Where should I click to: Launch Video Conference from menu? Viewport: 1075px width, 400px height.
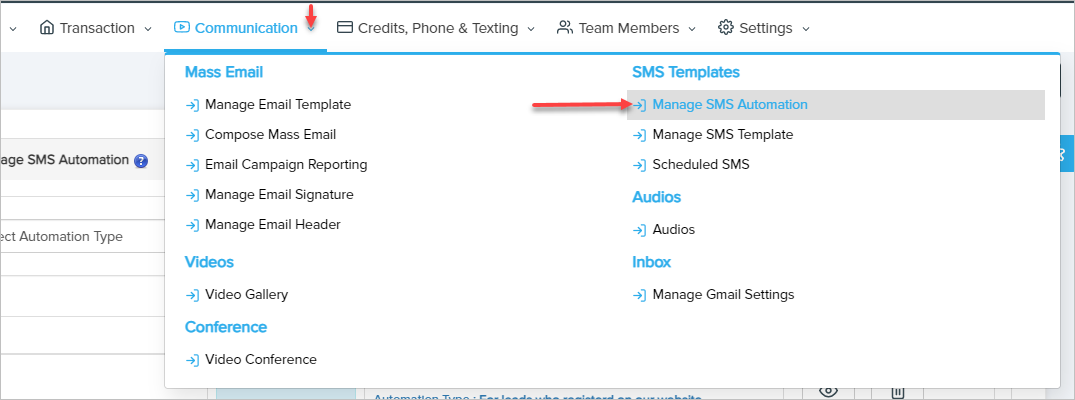(x=260, y=360)
